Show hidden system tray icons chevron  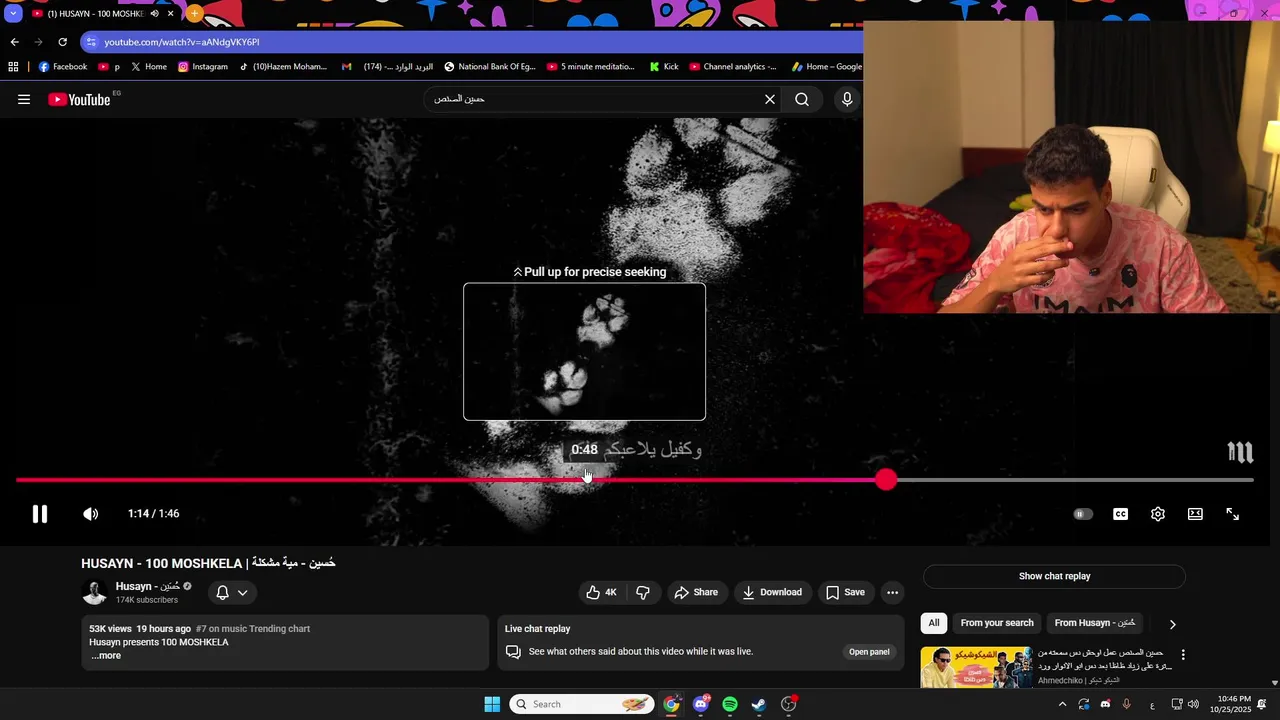coord(1062,704)
